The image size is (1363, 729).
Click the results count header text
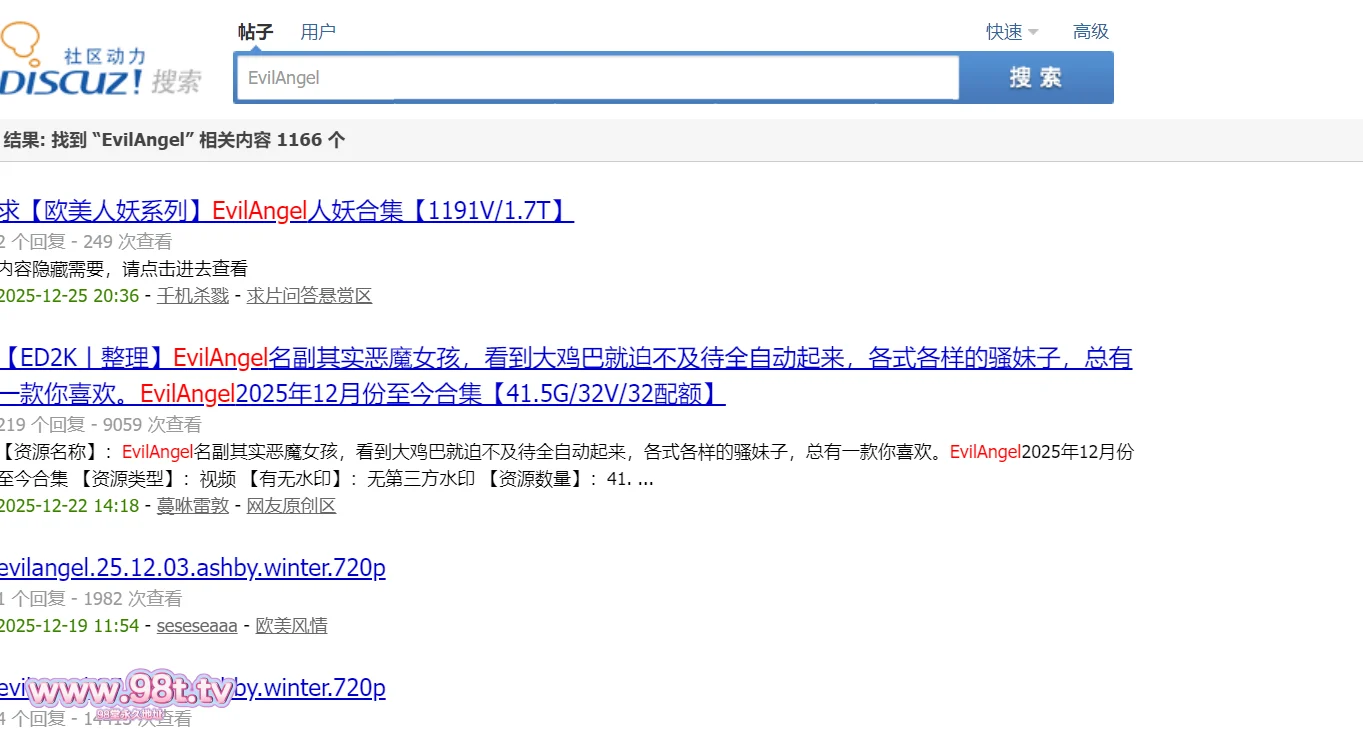click(174, 141)
